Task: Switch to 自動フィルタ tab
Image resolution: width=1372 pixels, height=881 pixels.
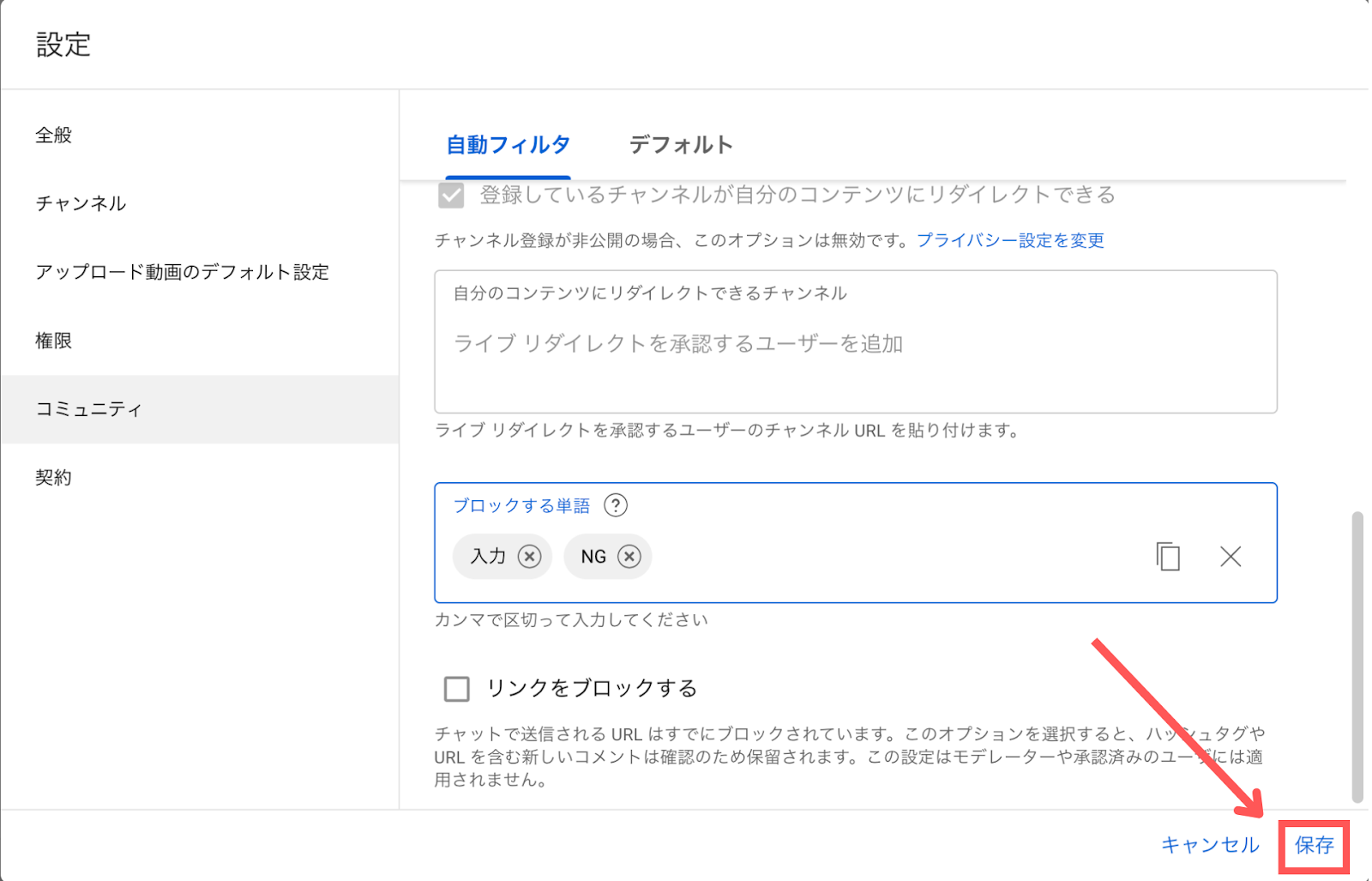Action: pyautogui.click(x=508, y=145)
